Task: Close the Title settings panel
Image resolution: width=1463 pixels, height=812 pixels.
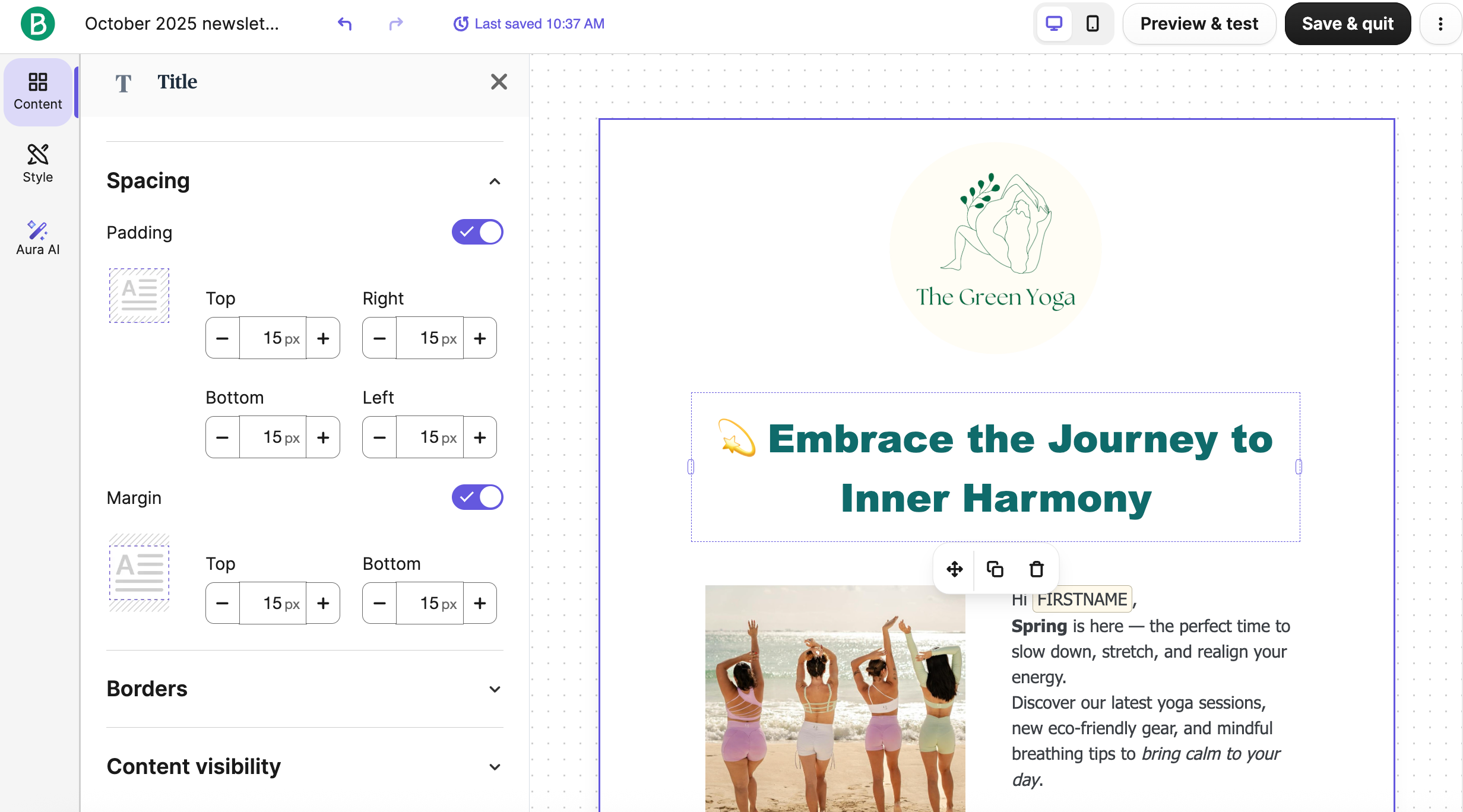Action: point(499,82)
